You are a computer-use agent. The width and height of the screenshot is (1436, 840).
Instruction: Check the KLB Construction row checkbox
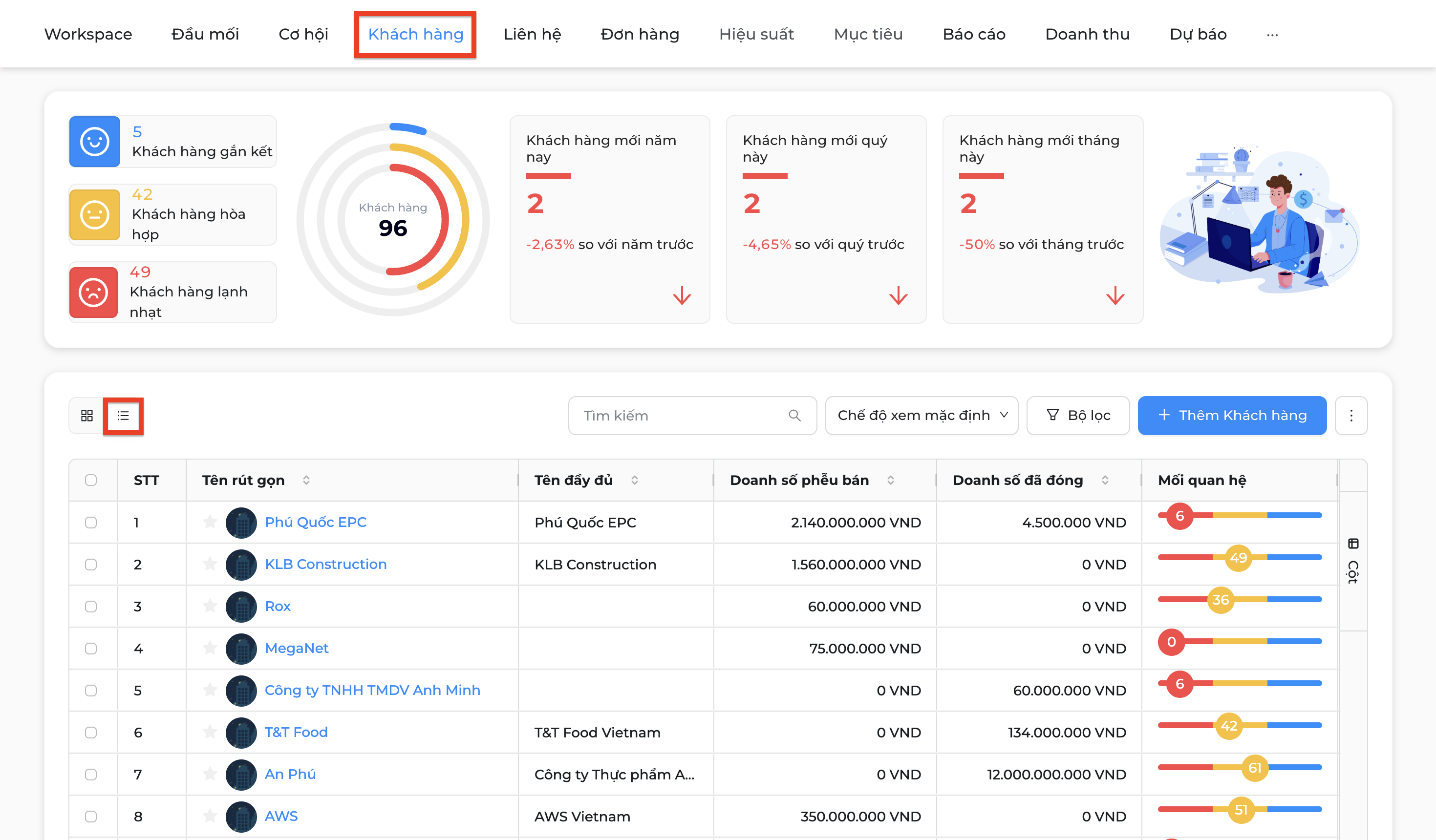[x=90, y=565]
